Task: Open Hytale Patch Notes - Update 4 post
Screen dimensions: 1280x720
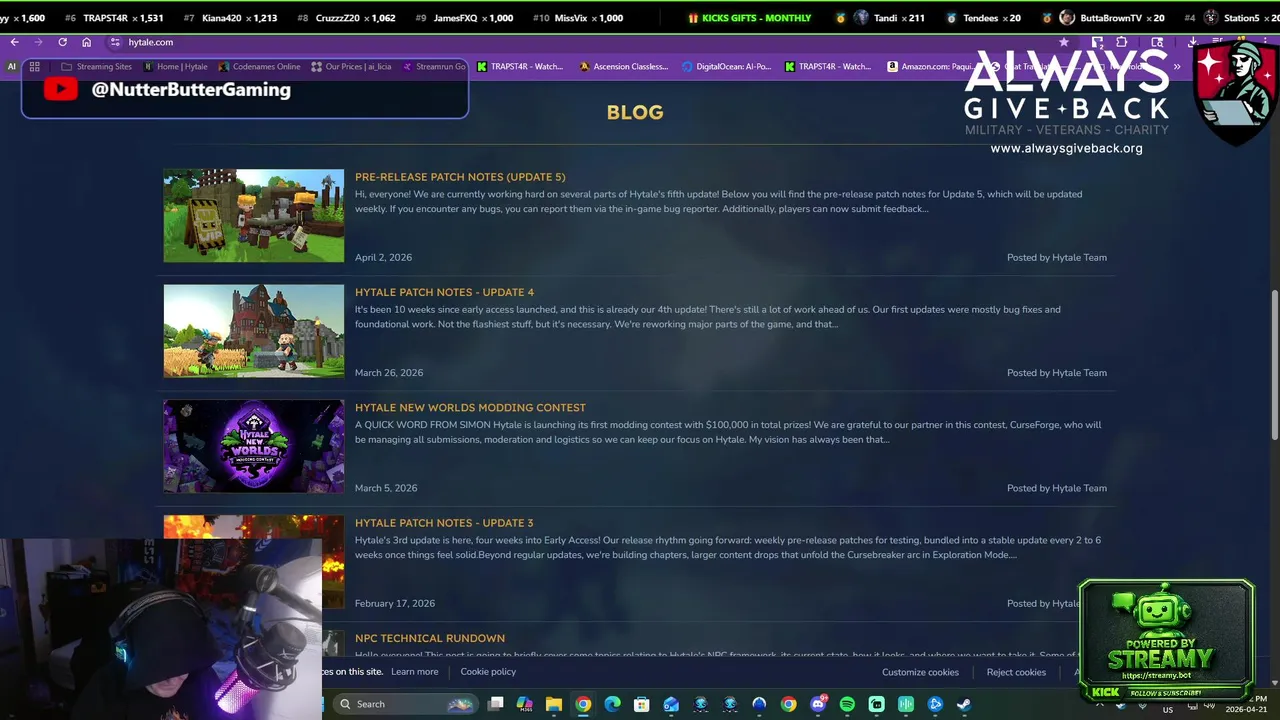Action: click(x=444, y=292)
